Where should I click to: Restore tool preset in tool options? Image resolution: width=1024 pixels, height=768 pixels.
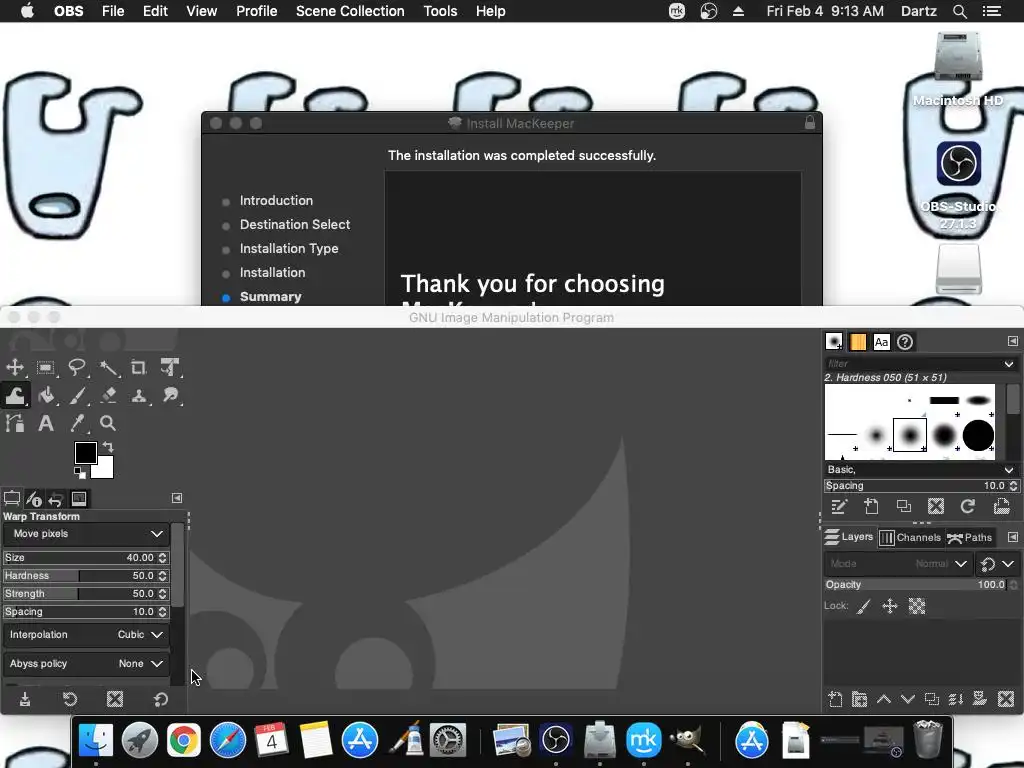pos(70,699)
